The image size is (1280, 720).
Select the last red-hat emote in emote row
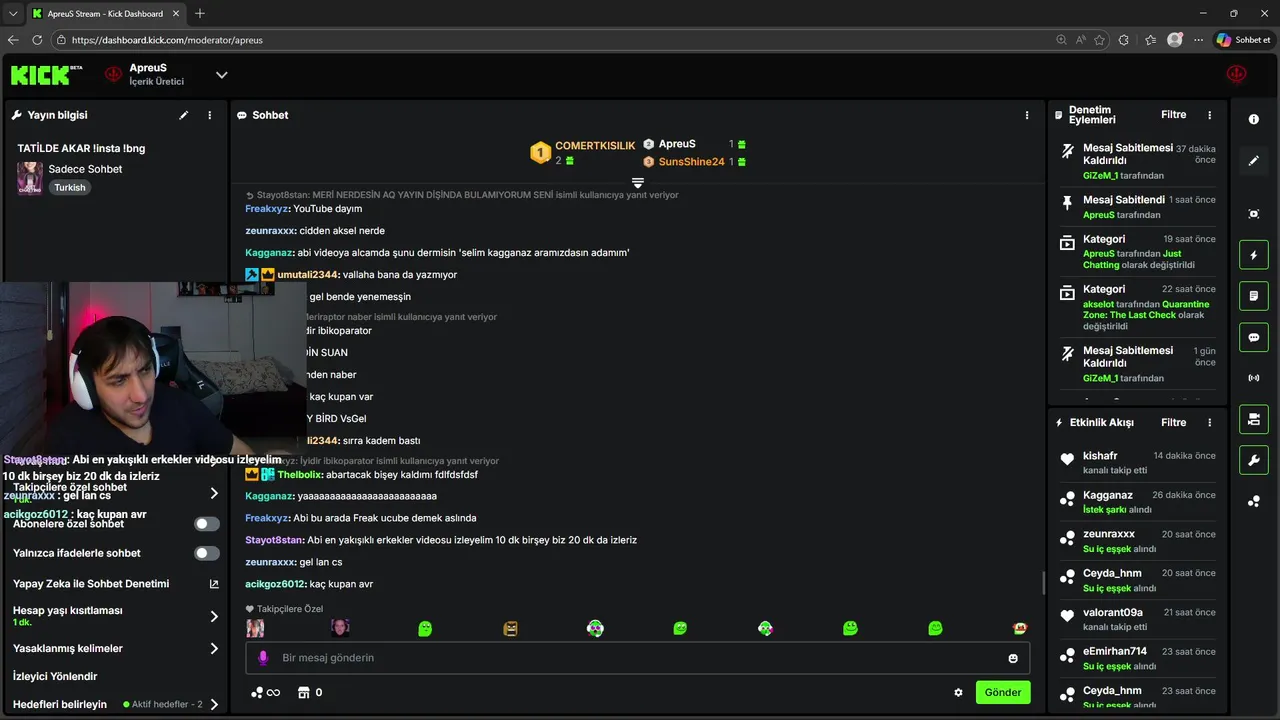coord(1020,628)
